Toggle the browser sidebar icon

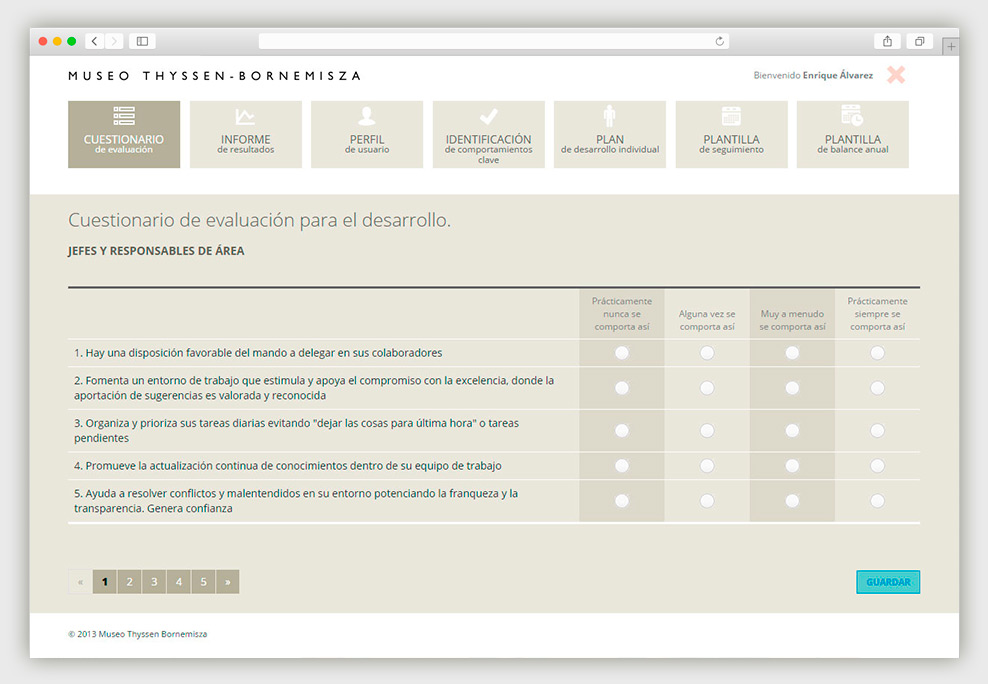tap(142, 41)
